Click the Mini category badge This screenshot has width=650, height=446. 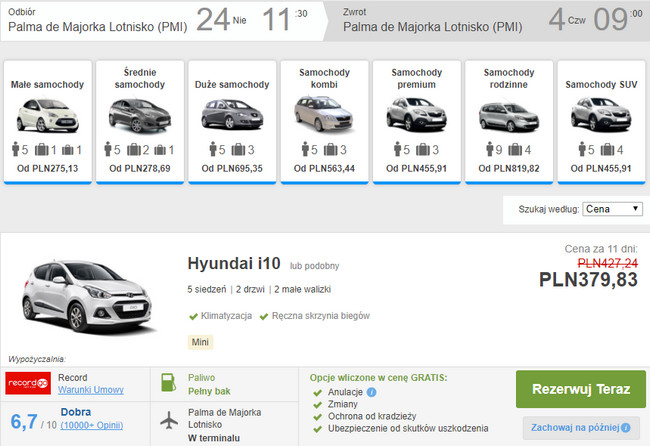pyautogui.click(x=200, y=342)
